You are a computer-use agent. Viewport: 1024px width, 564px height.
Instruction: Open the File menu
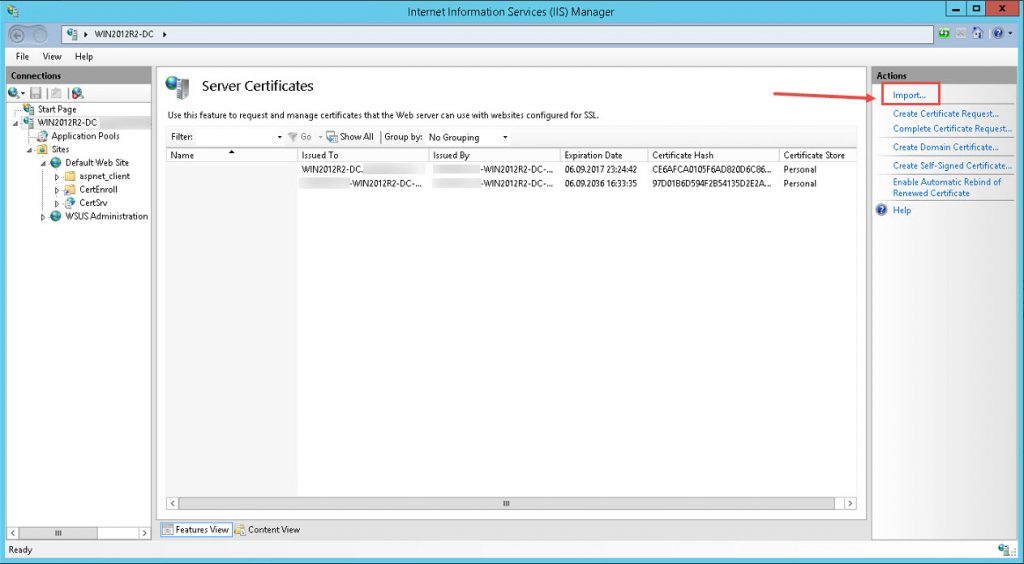[x=22, y=57]
